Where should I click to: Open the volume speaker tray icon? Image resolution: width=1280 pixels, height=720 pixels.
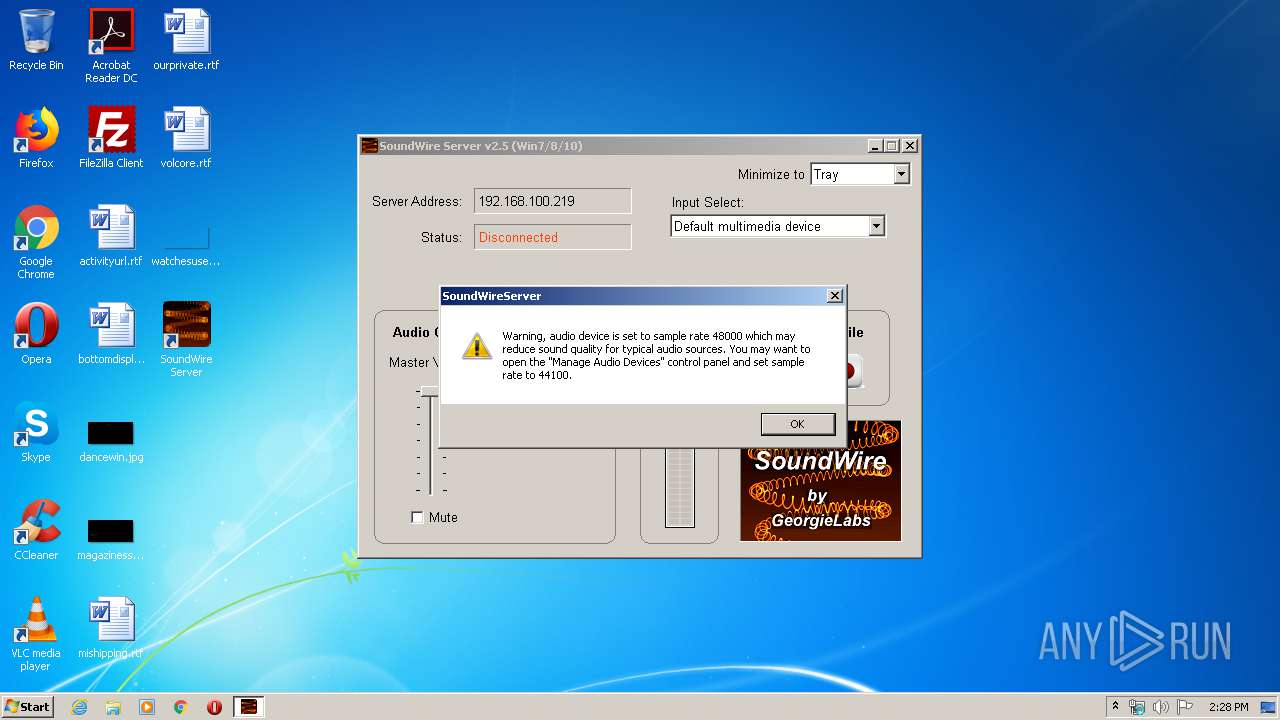point(1161,707)
